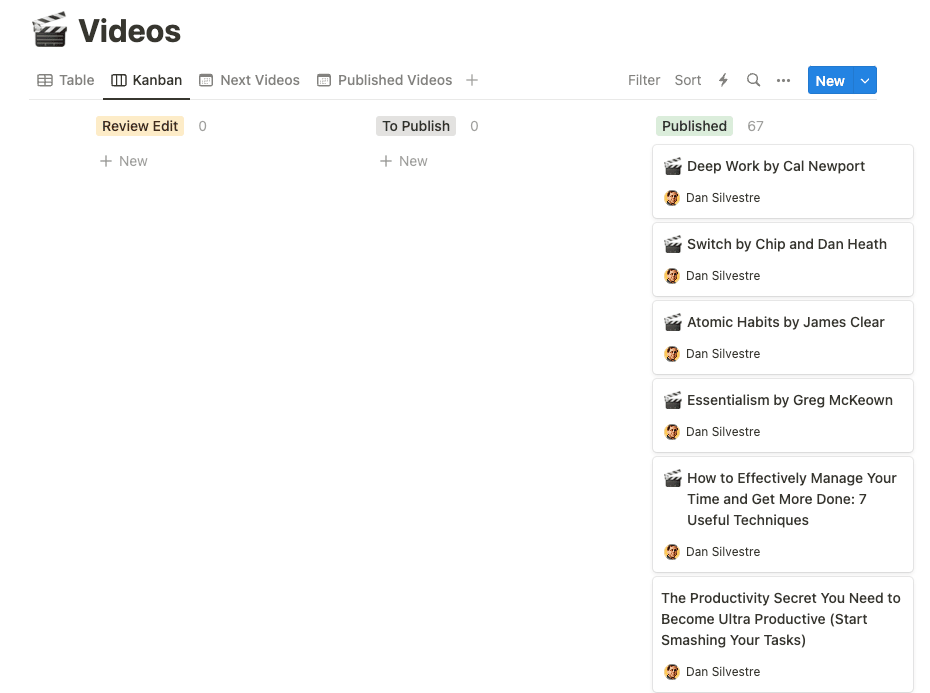Add new card under To Publish

pyautogui.click(x=403, y=161)
